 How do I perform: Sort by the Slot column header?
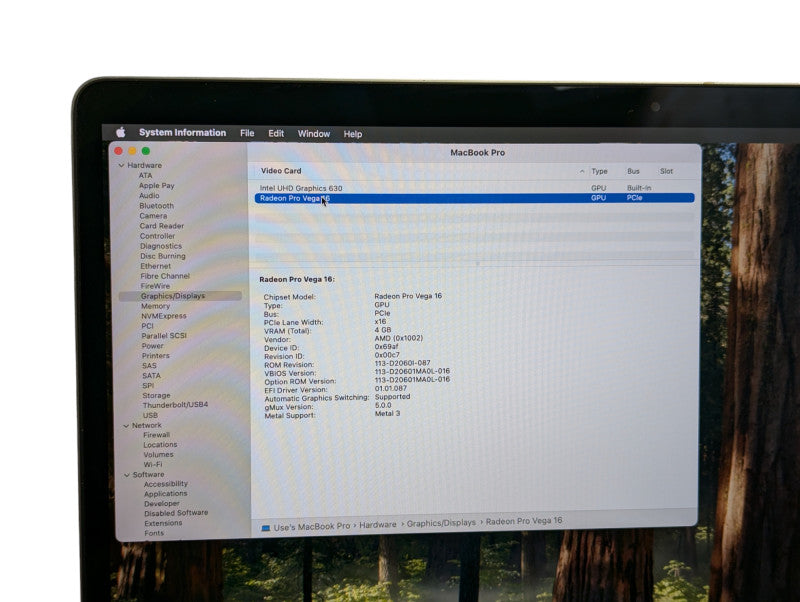(x=666, y=171)
